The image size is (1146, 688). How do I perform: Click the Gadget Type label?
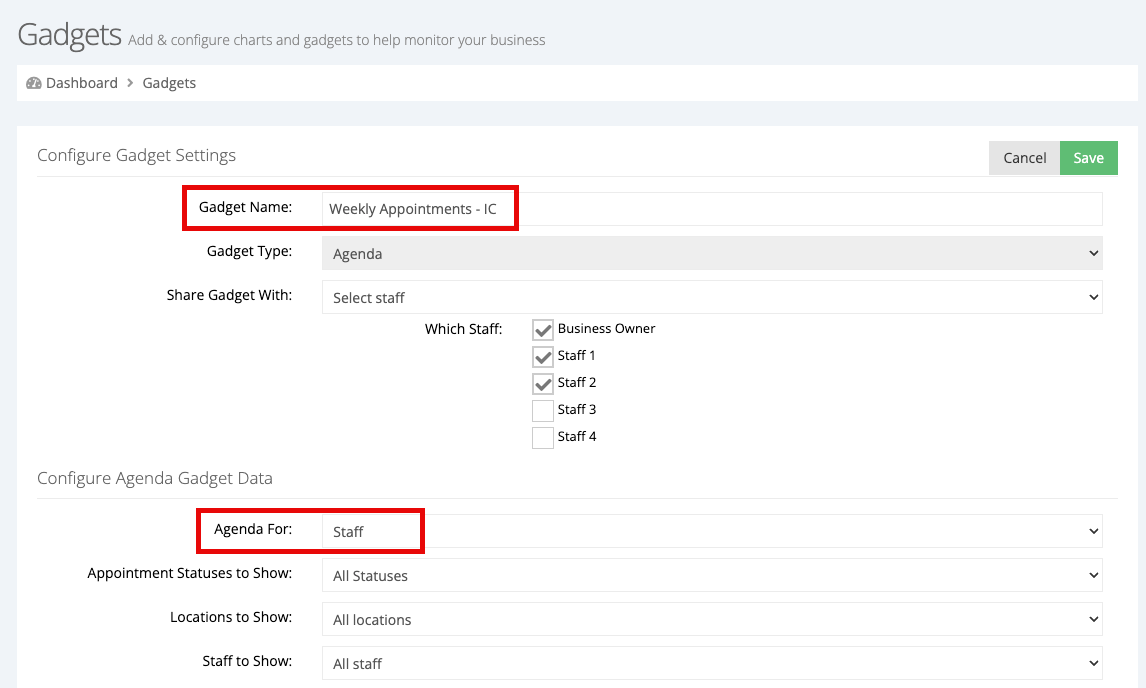(x=249, y=252)
